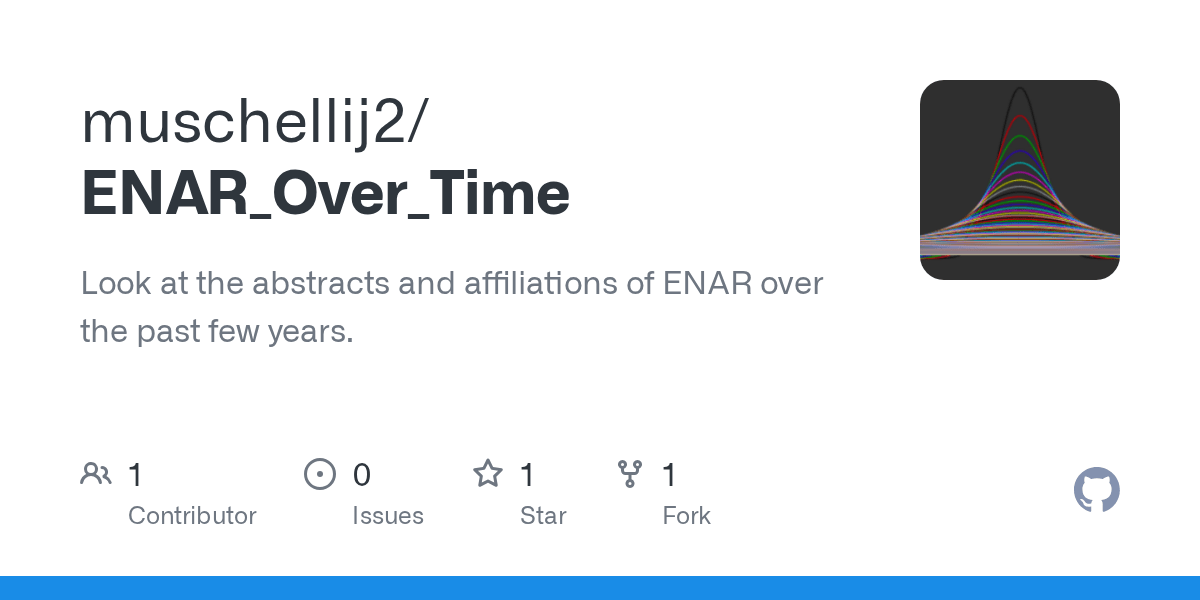Image resolution: width=1200 pixels, height=600 pixels.
Task: Open the GitHub Octocat logo
Action: click(1097, 490)
